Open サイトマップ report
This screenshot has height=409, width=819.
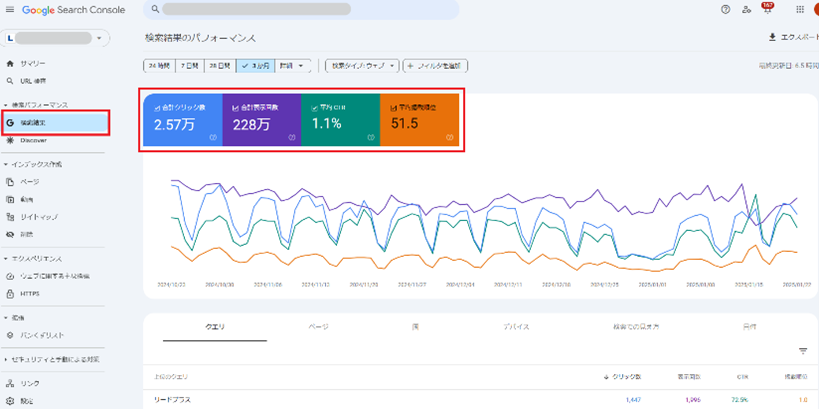point(31,216)
